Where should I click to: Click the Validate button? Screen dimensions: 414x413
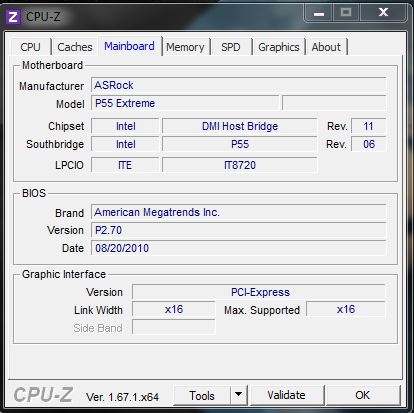coord(286,395)
